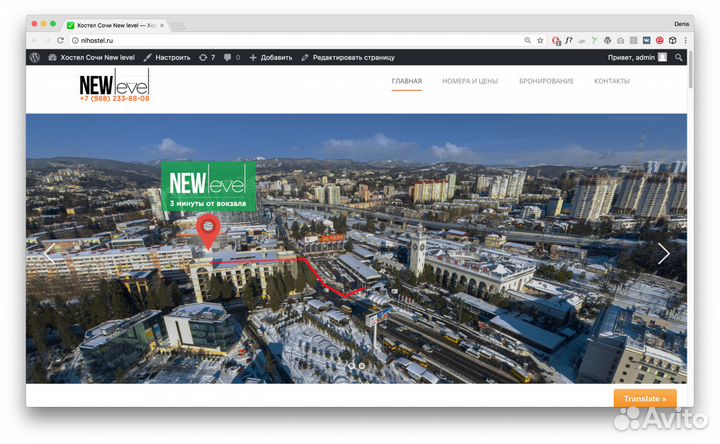720x444 pixels.
Task: Go to previous slide with left arrow
Action: point(49,254)
